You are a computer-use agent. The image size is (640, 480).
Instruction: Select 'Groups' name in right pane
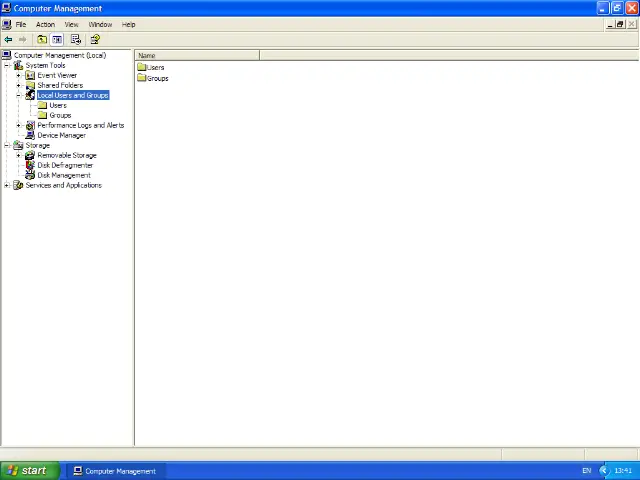(158, 78)
